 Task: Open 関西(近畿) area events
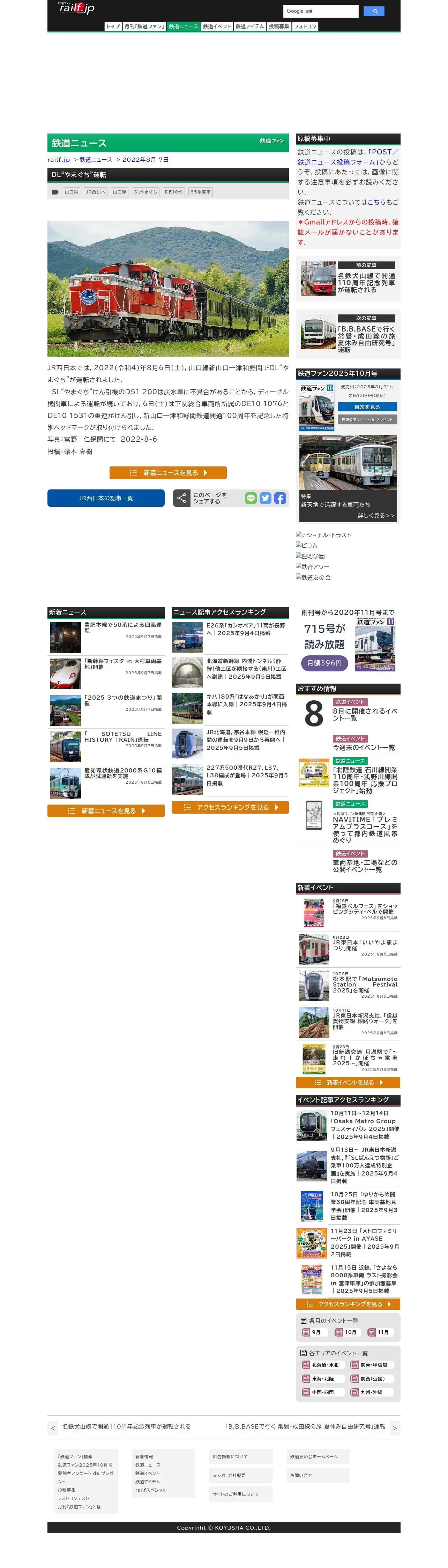coord(372,1379)
